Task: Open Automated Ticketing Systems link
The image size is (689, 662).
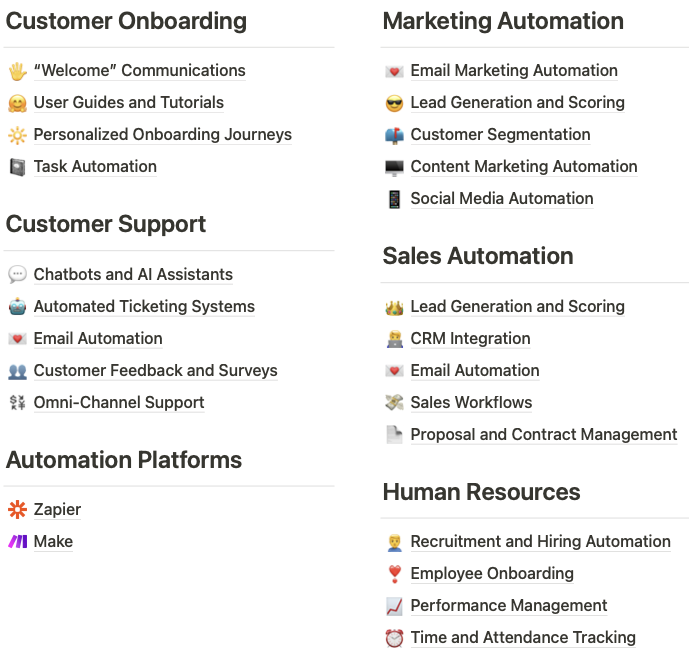Action: [x=144, y=307]
